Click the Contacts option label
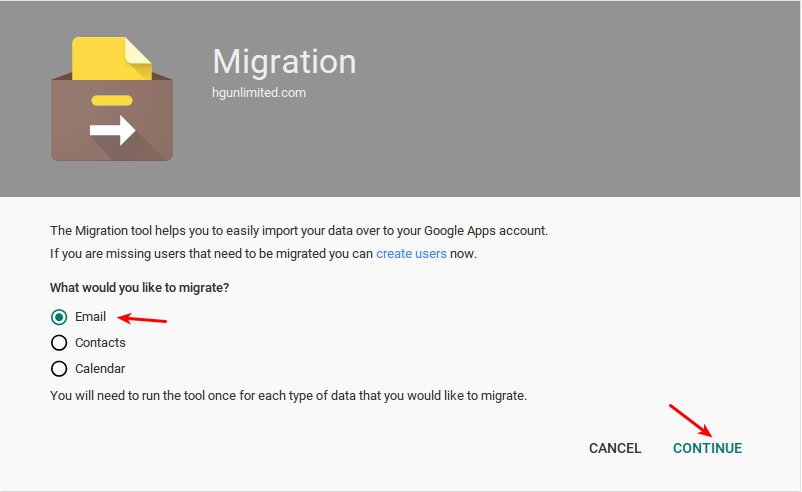 click(x=100, y=343)
